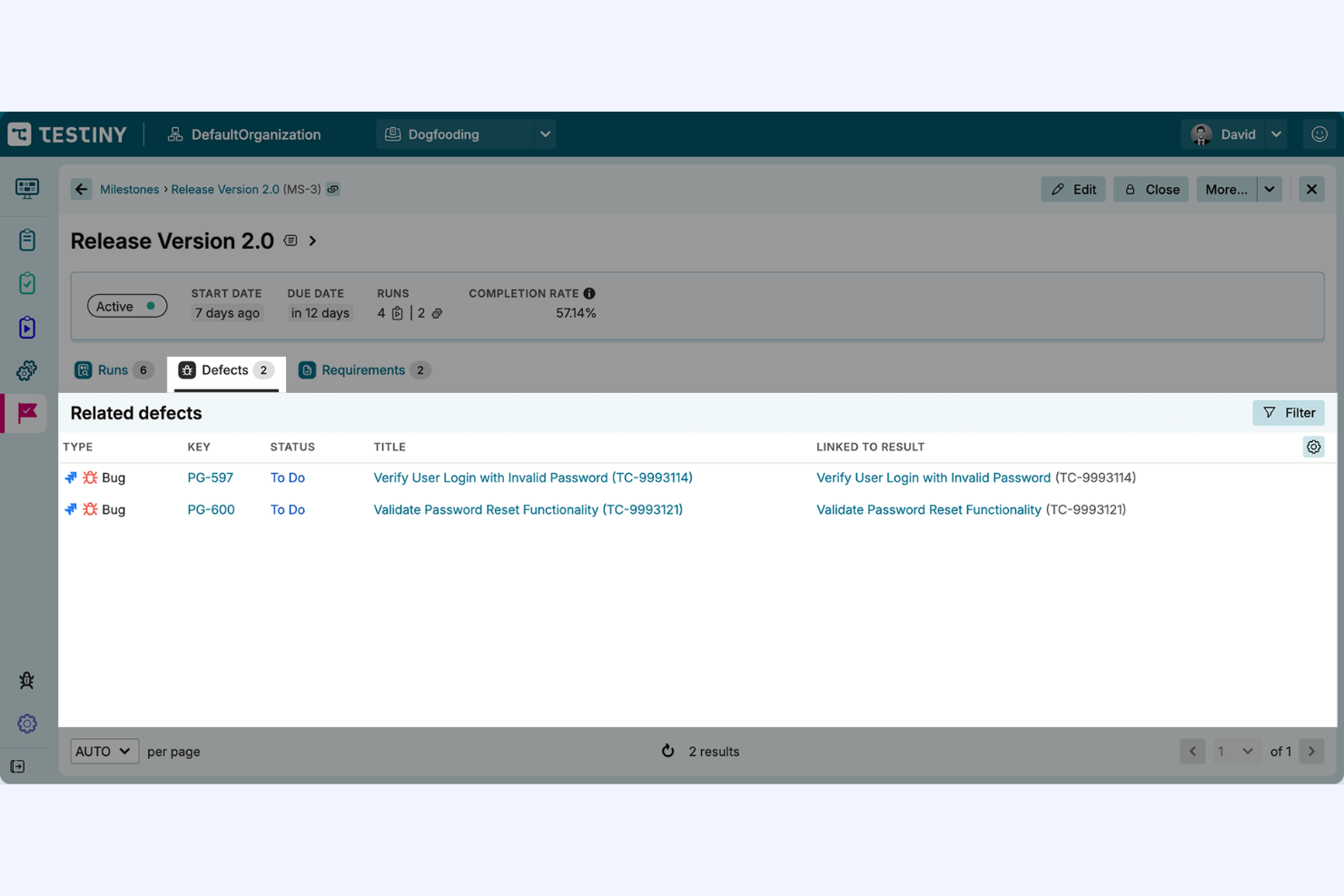Click the Testiny logo in the top bar
The height and width of the screenshot is (896, 1344).
point(68,133)
